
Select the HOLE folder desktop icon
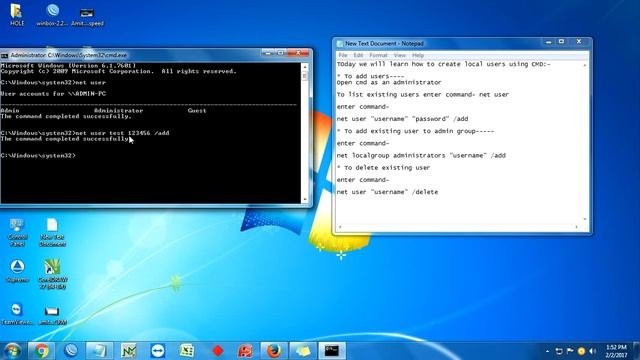click(x=17, y=15)
